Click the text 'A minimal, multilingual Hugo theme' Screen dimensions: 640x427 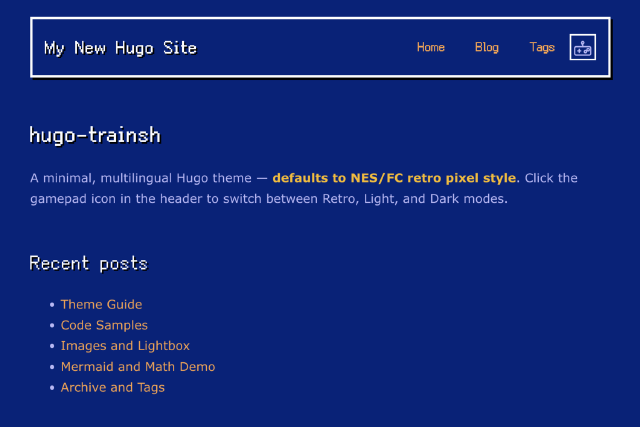coord(140,178)
